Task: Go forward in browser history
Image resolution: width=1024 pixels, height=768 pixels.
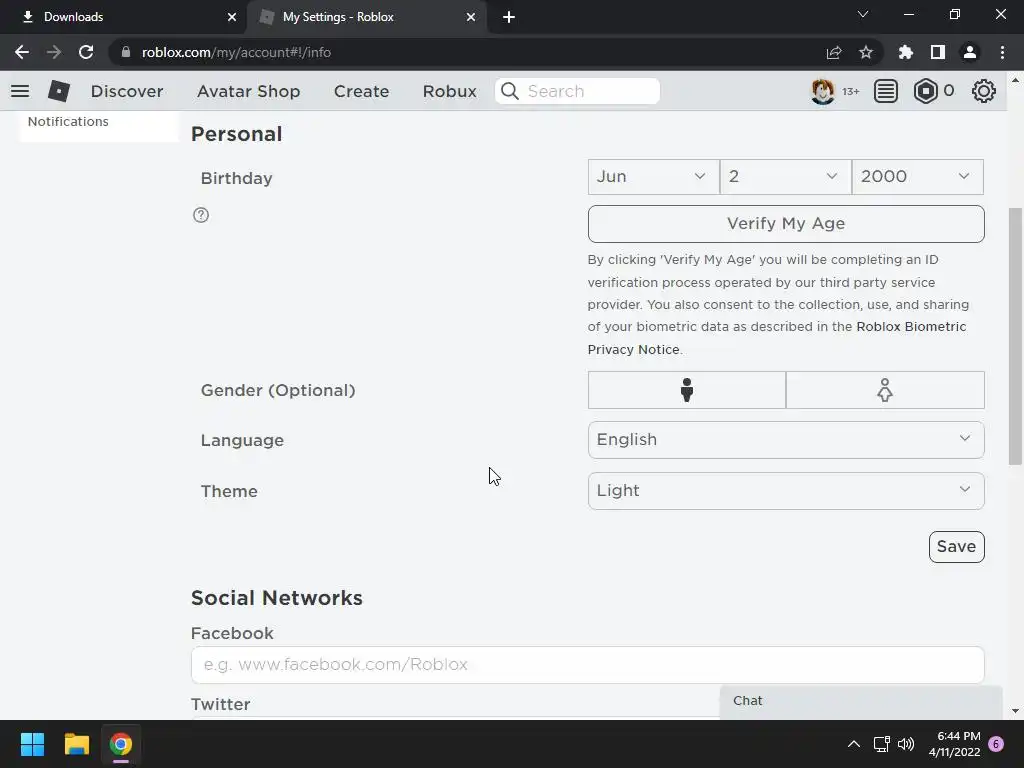Action: [x=54, y=52]
